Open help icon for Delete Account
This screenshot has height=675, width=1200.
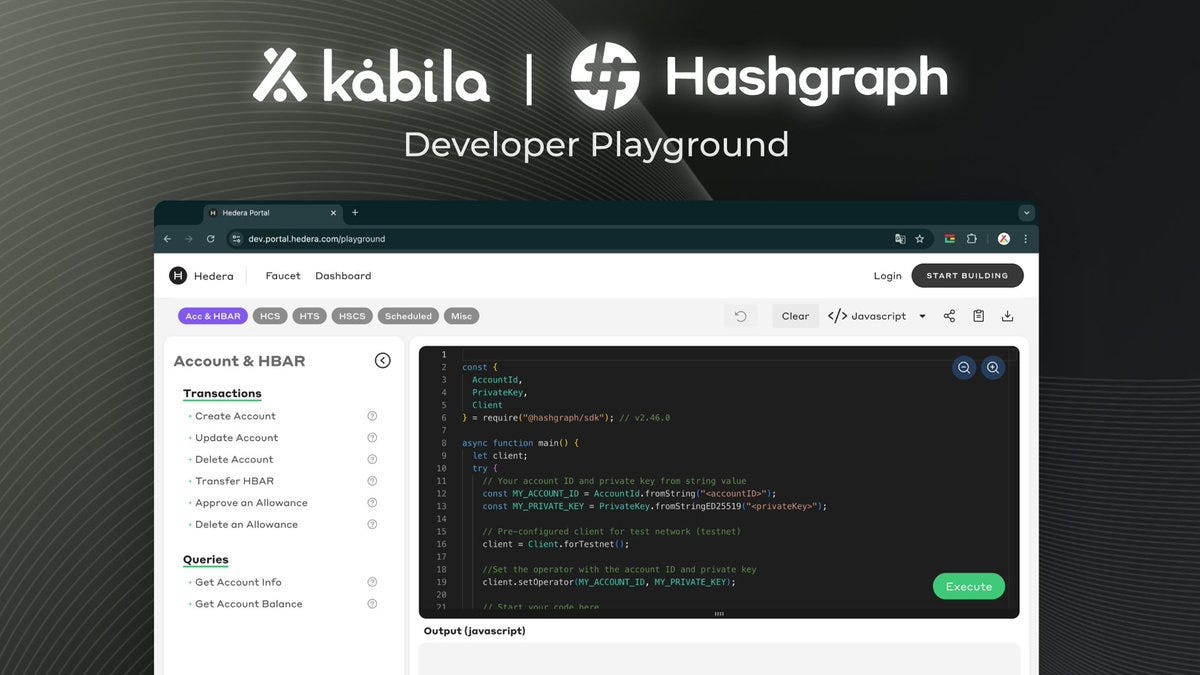coord(372,460)
